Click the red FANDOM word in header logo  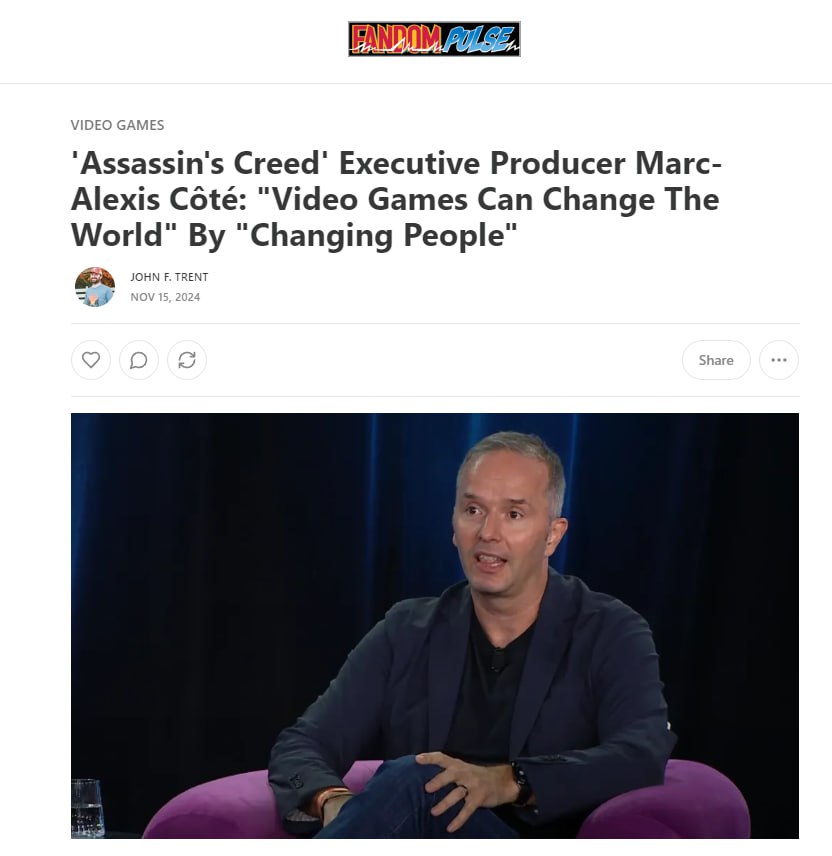395,39
